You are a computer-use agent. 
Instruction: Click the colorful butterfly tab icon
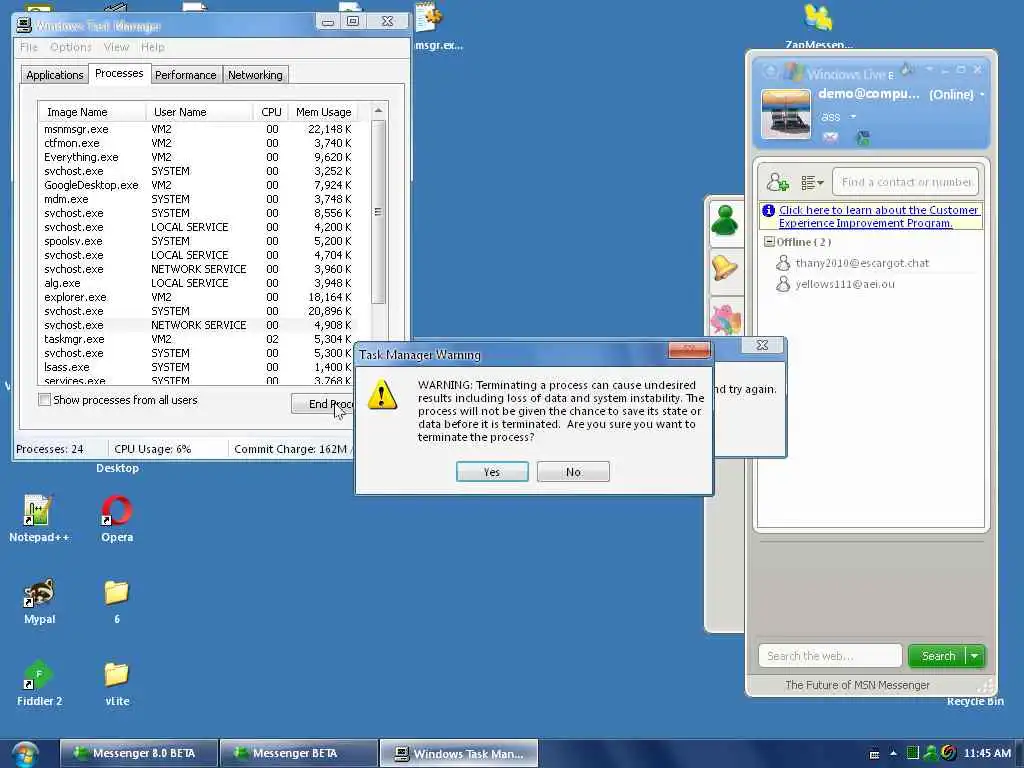coord(726,319)
